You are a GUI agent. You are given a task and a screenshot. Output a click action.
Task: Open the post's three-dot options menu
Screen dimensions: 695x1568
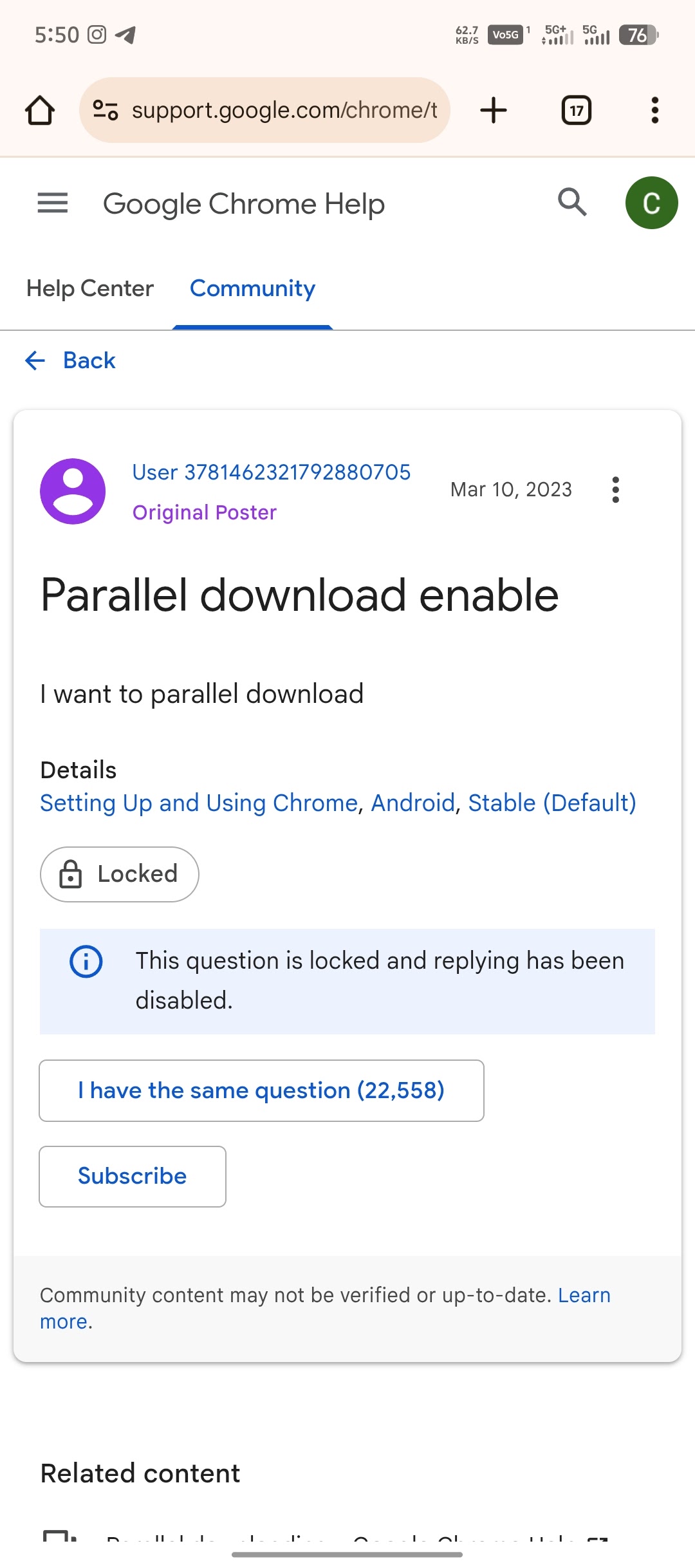[616, 490]
